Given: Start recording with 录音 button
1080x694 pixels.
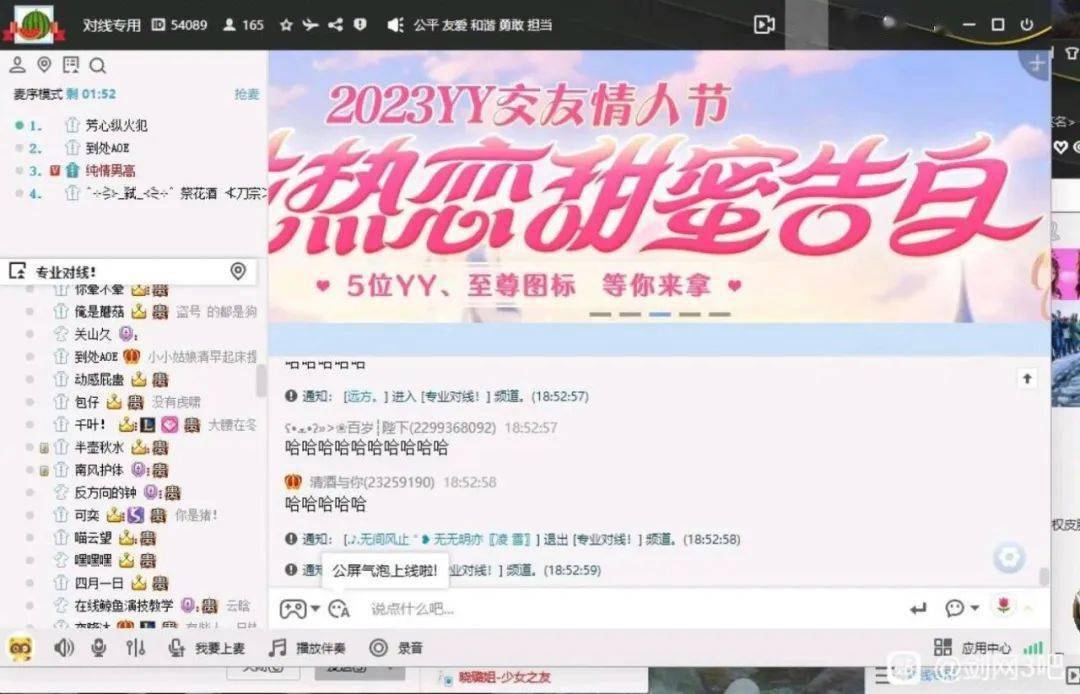Looking at the screenshot, I should click(x=396, y=649).
